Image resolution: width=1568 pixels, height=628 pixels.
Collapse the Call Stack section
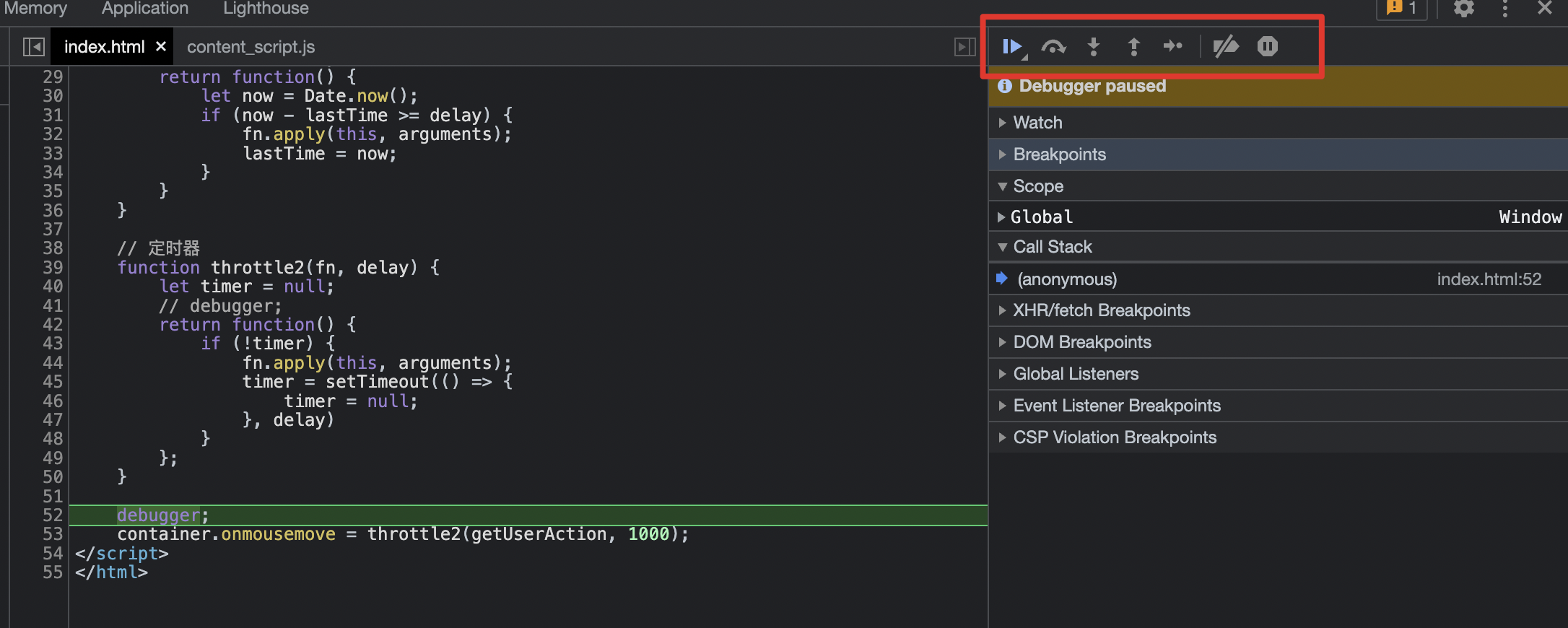(x=1278, y=247)
